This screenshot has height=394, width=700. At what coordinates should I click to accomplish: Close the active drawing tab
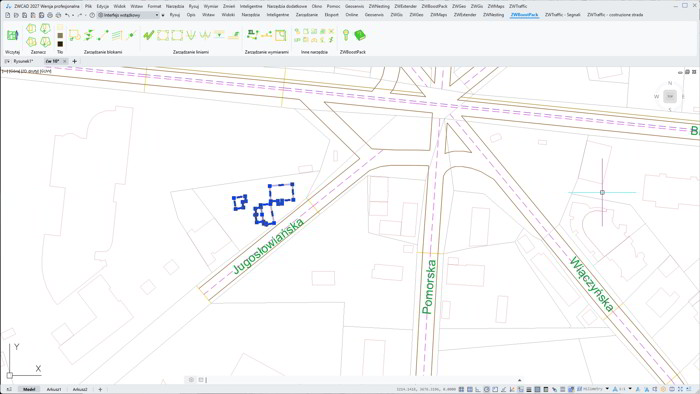65,61
